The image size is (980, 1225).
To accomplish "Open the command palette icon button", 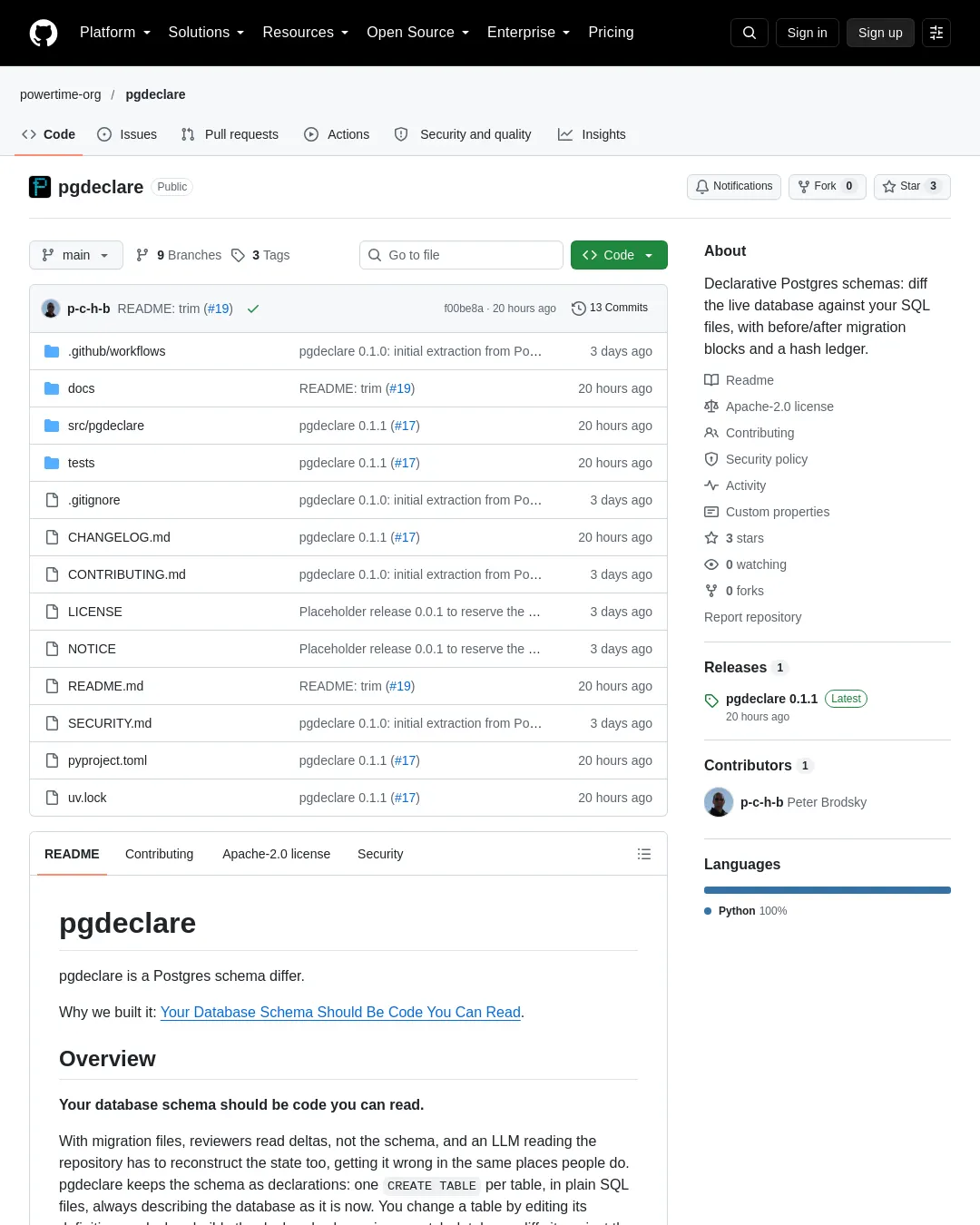I will tap(936, 33).
